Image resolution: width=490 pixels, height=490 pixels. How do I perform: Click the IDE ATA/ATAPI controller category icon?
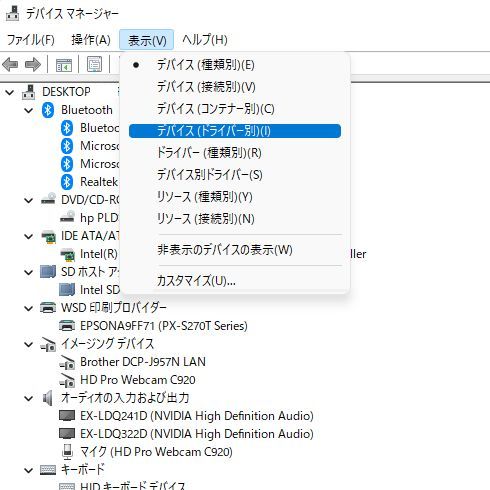(x=48, y=236)
